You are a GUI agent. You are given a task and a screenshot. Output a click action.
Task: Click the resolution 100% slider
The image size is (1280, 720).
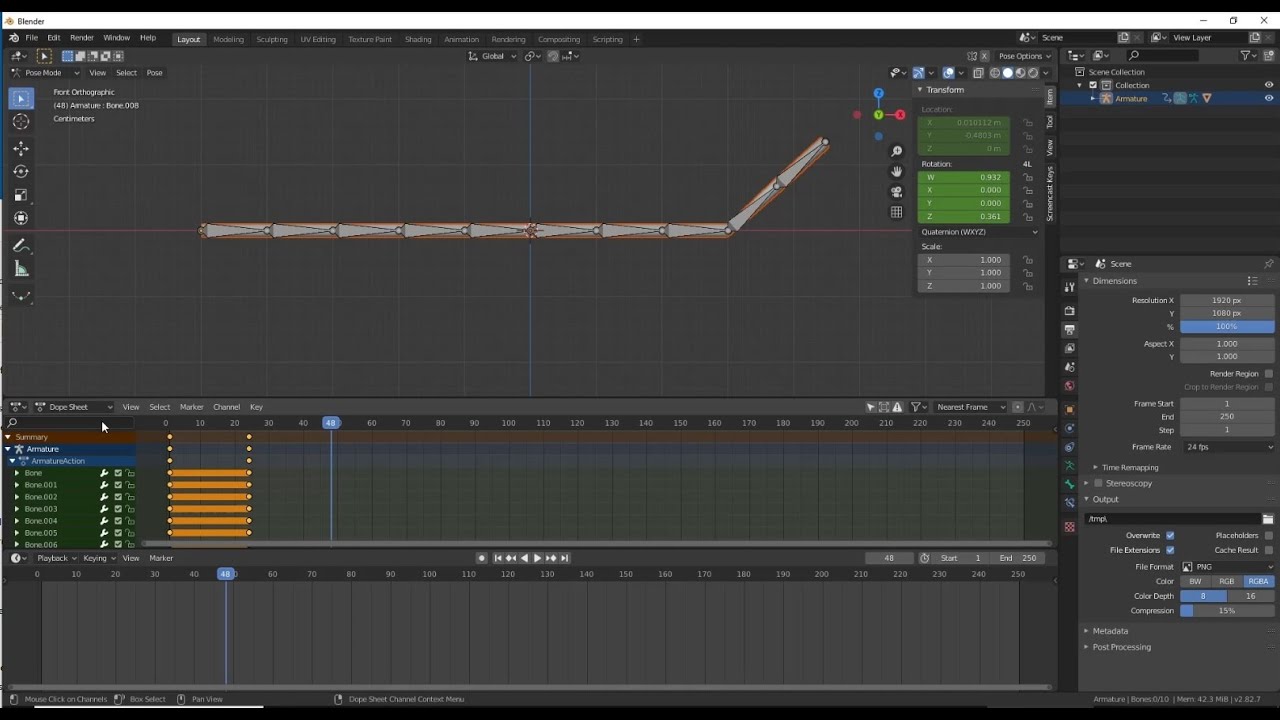pyautogui.click(x=1227, y=327)
